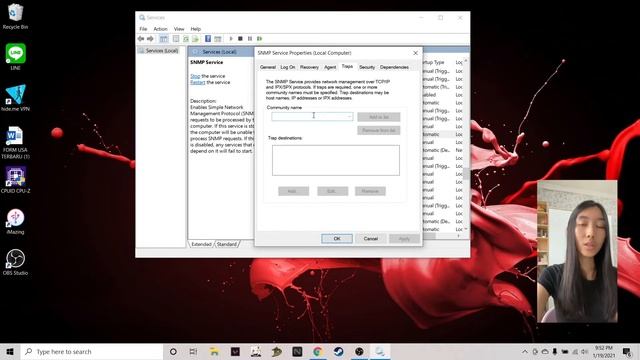The image size is (640, 360).
Task: Click the Services app icon on the taskbar
Action: [x=380, y=351]
